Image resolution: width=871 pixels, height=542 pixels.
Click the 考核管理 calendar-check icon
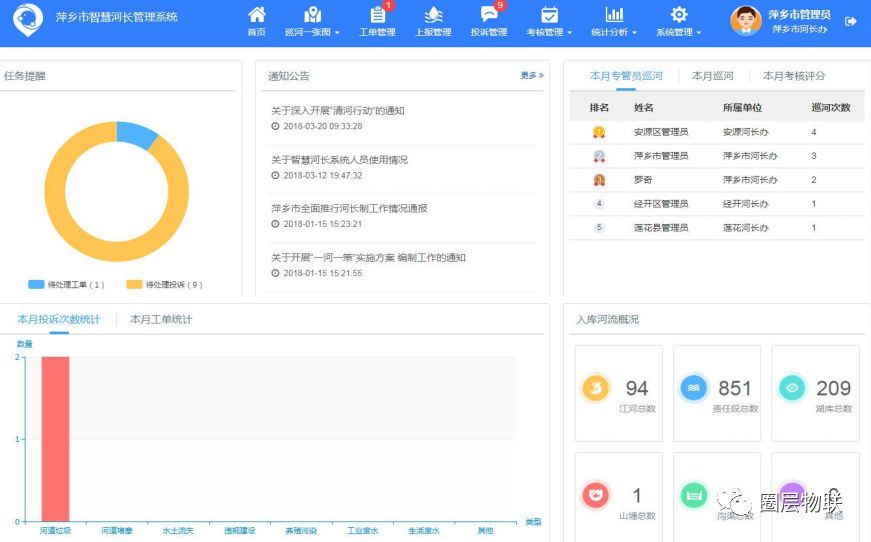coord(549,15)
